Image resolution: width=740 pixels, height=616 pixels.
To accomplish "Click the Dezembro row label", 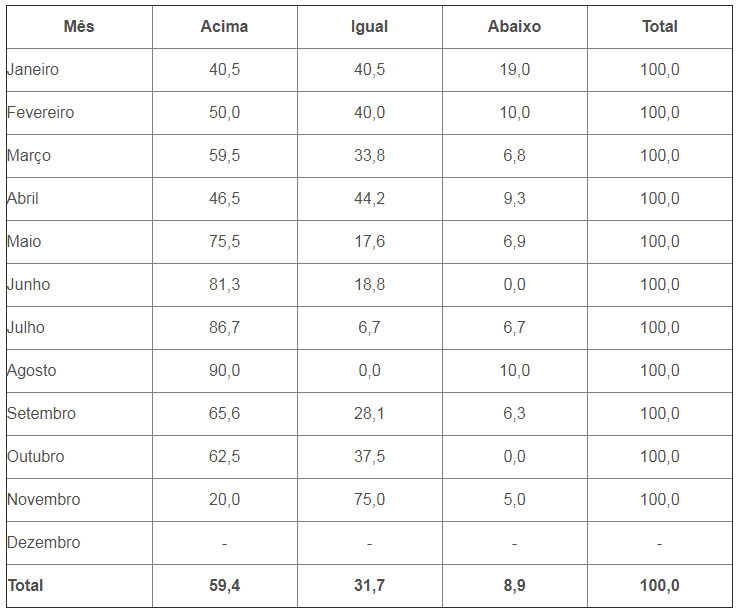I will pos(43,542).
